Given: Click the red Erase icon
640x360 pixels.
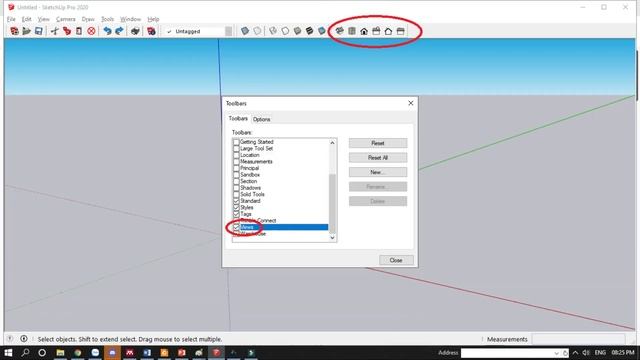Looking at the screenshot, I should pos(91,31).
